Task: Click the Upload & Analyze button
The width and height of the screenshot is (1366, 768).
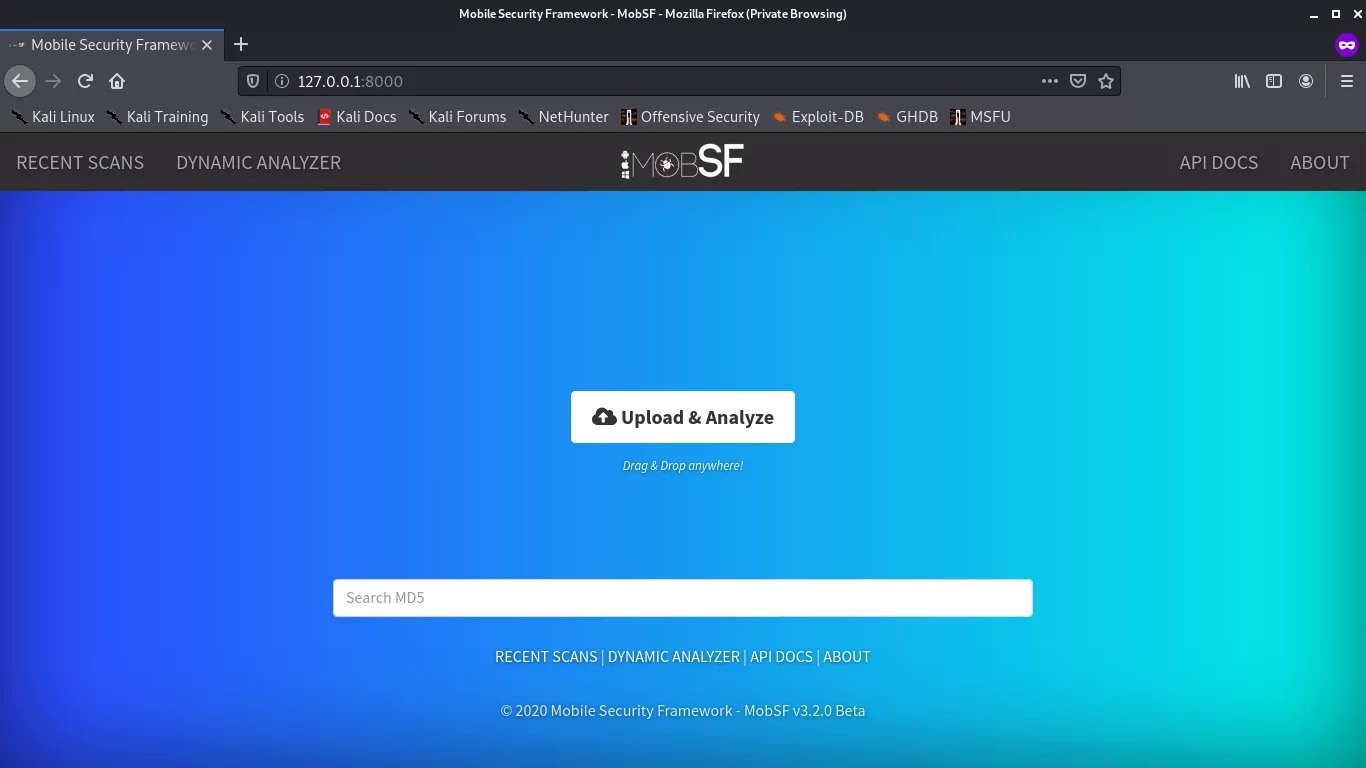Action: pyautogui.click(x=683, y=417)
